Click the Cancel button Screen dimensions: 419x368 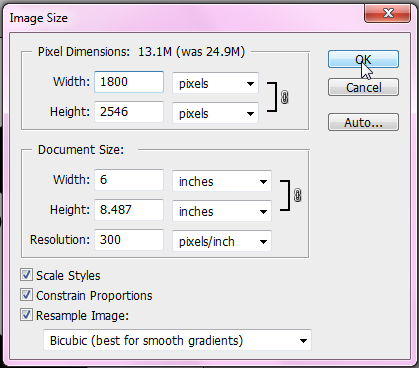[x=363, y=87]
